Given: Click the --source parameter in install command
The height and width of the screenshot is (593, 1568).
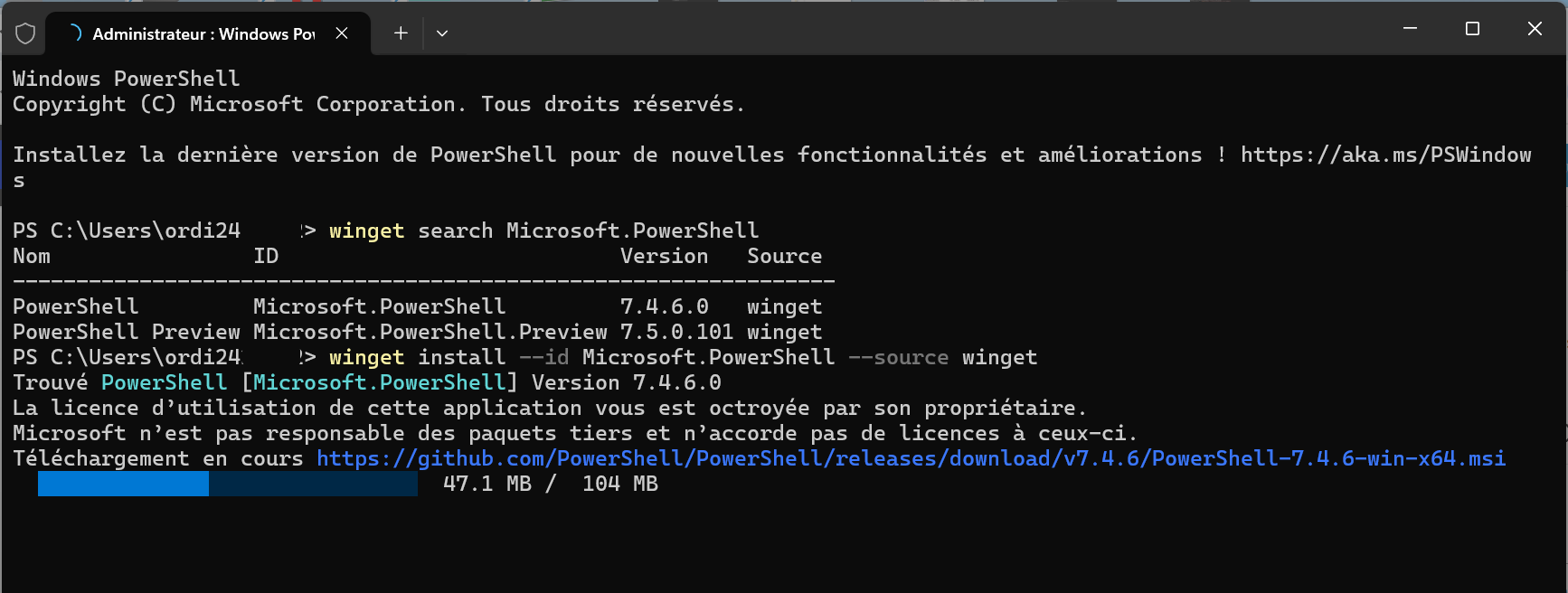Looking at the screenshot, I should pos(898,357).
